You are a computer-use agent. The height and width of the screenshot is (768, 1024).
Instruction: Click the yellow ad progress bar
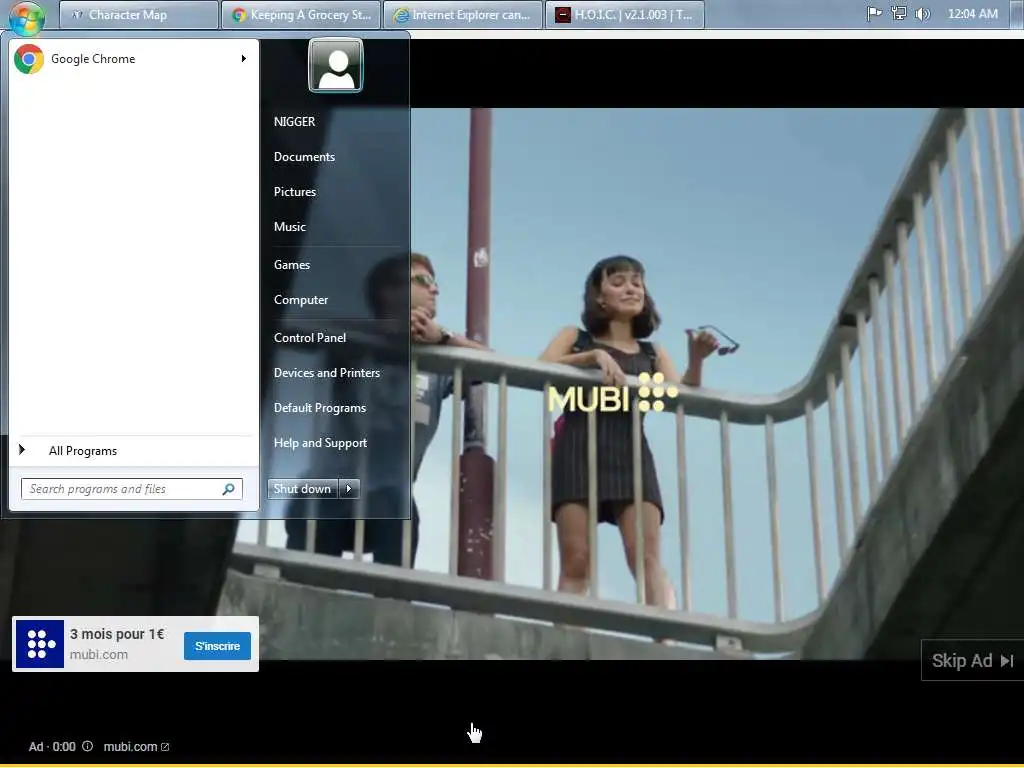pyautogui.click(x=512, y=765)
